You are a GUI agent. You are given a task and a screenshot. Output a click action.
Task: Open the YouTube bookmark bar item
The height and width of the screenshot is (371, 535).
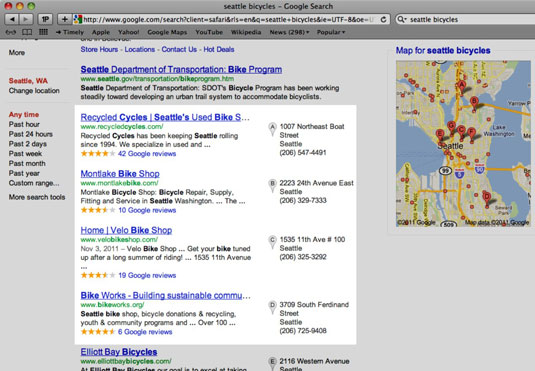click(209, 32)
